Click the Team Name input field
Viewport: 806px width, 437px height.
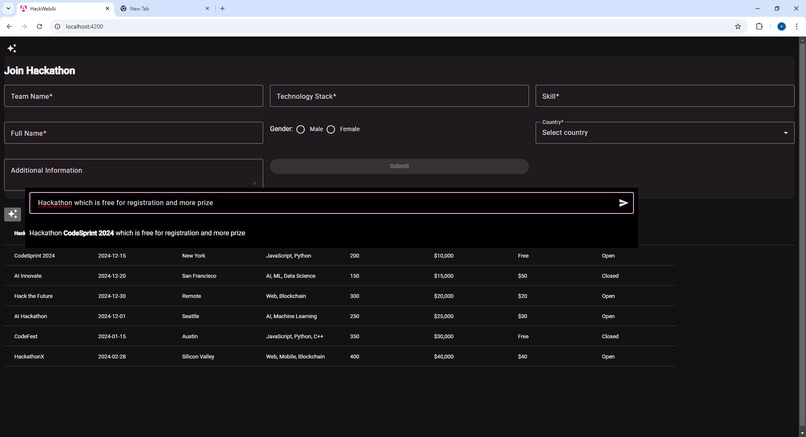[134, 96]
